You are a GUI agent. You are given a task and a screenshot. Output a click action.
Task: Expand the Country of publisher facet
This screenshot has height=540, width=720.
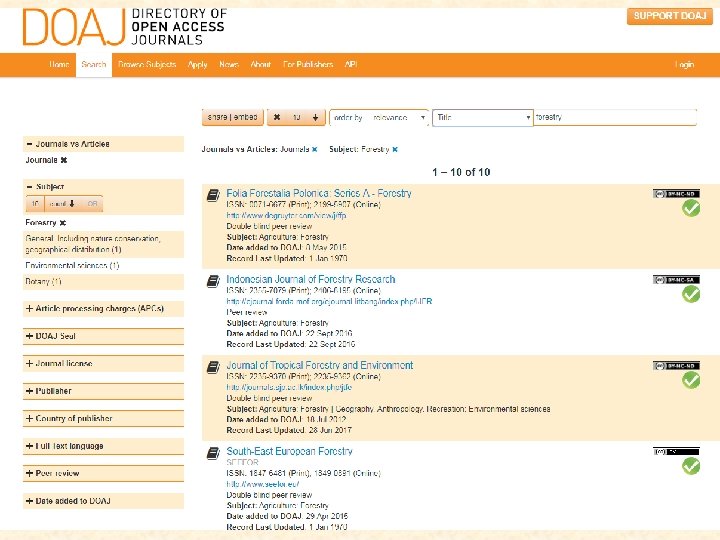click(103, 419)
